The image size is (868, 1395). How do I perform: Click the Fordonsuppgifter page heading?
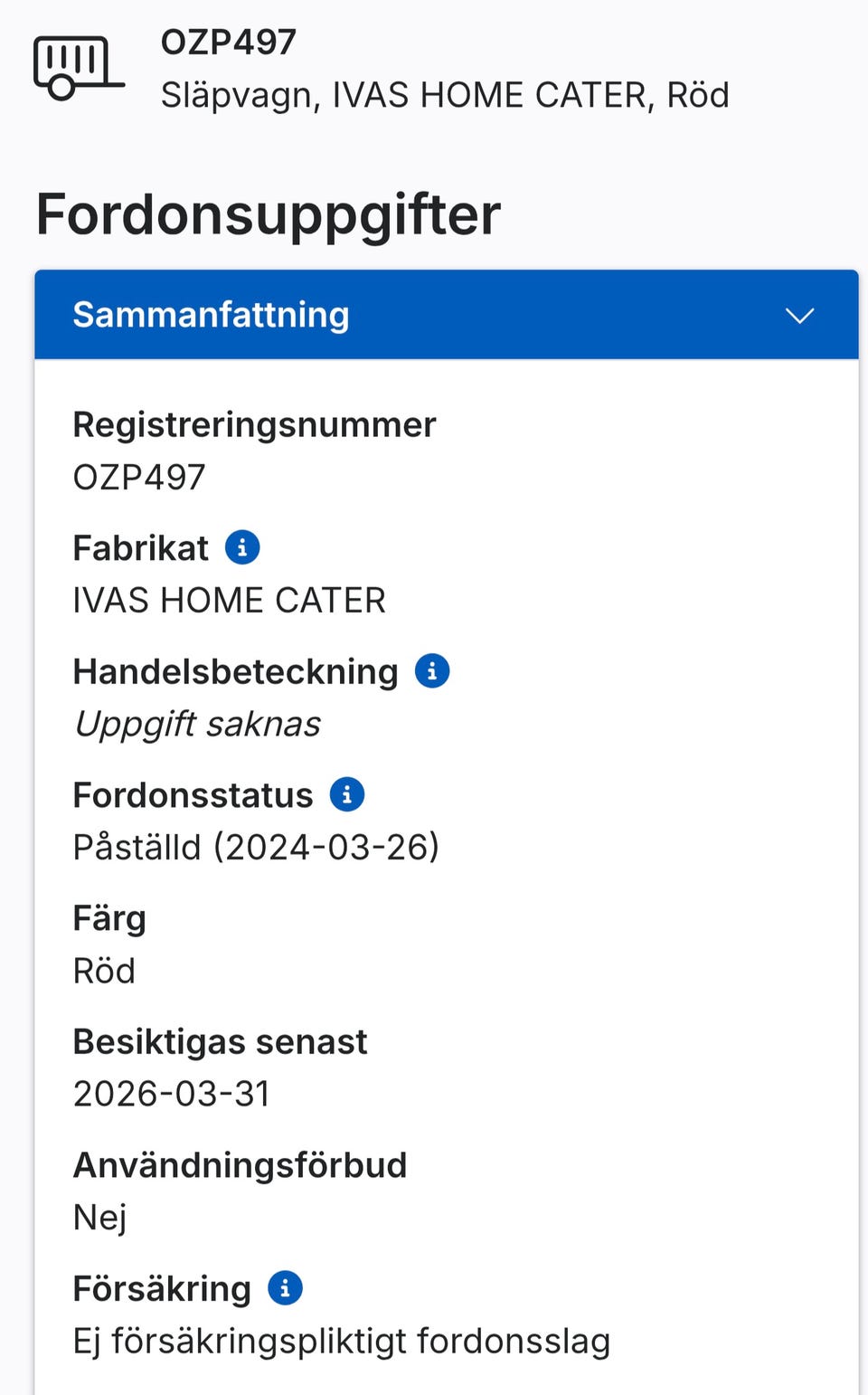(x=268, y=214)
